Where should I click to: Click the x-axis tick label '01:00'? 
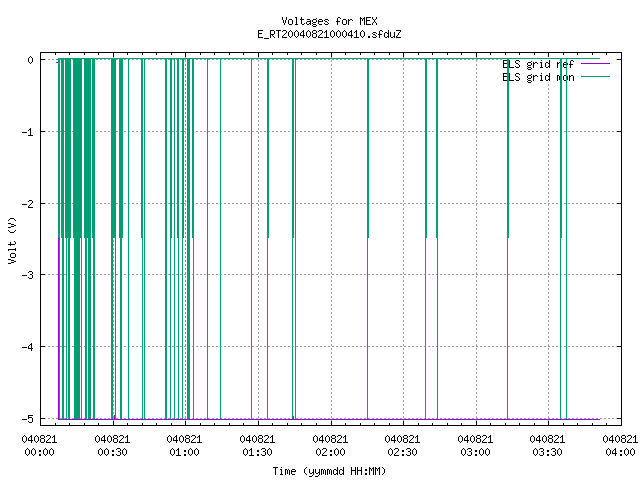[184, 452]
